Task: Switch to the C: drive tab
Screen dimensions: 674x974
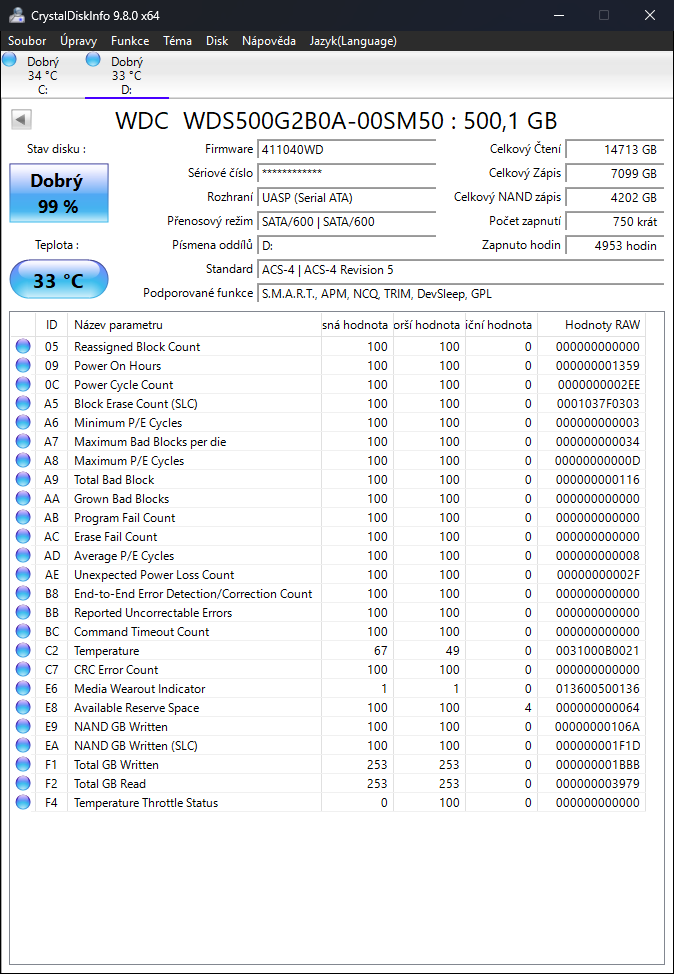Action: (x=43, y=75)
